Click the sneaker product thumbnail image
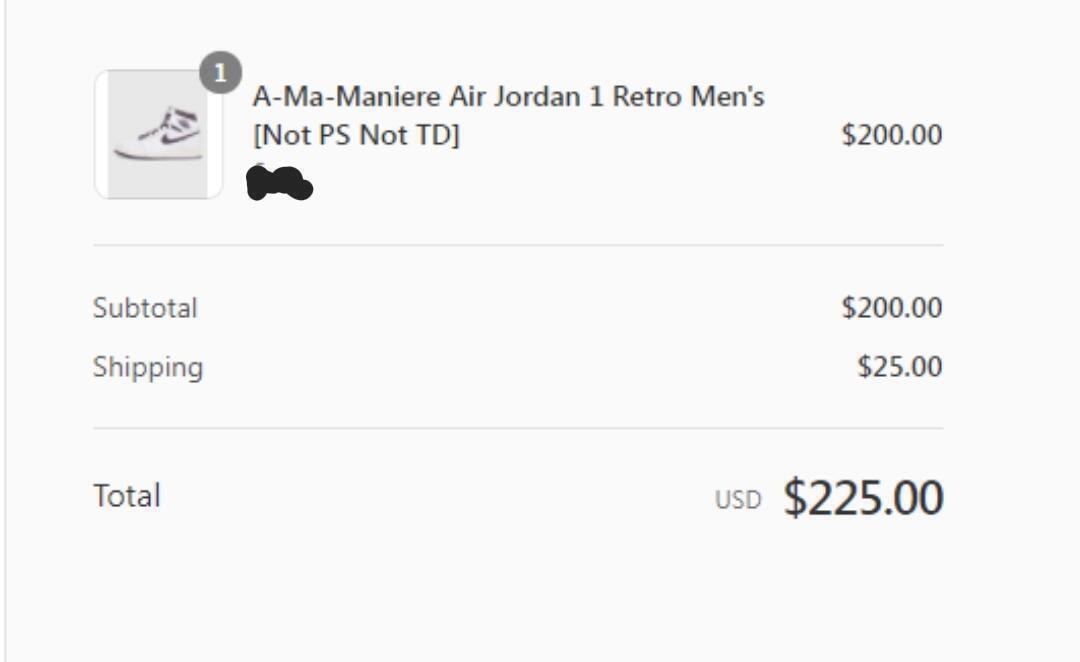The height and width of the screenshot is (662, 1080). pyautogui.click(x=158, y=134)
